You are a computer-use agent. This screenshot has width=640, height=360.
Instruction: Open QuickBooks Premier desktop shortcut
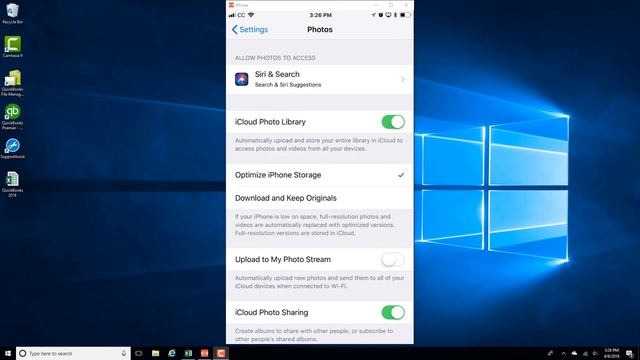coord(13,117)
